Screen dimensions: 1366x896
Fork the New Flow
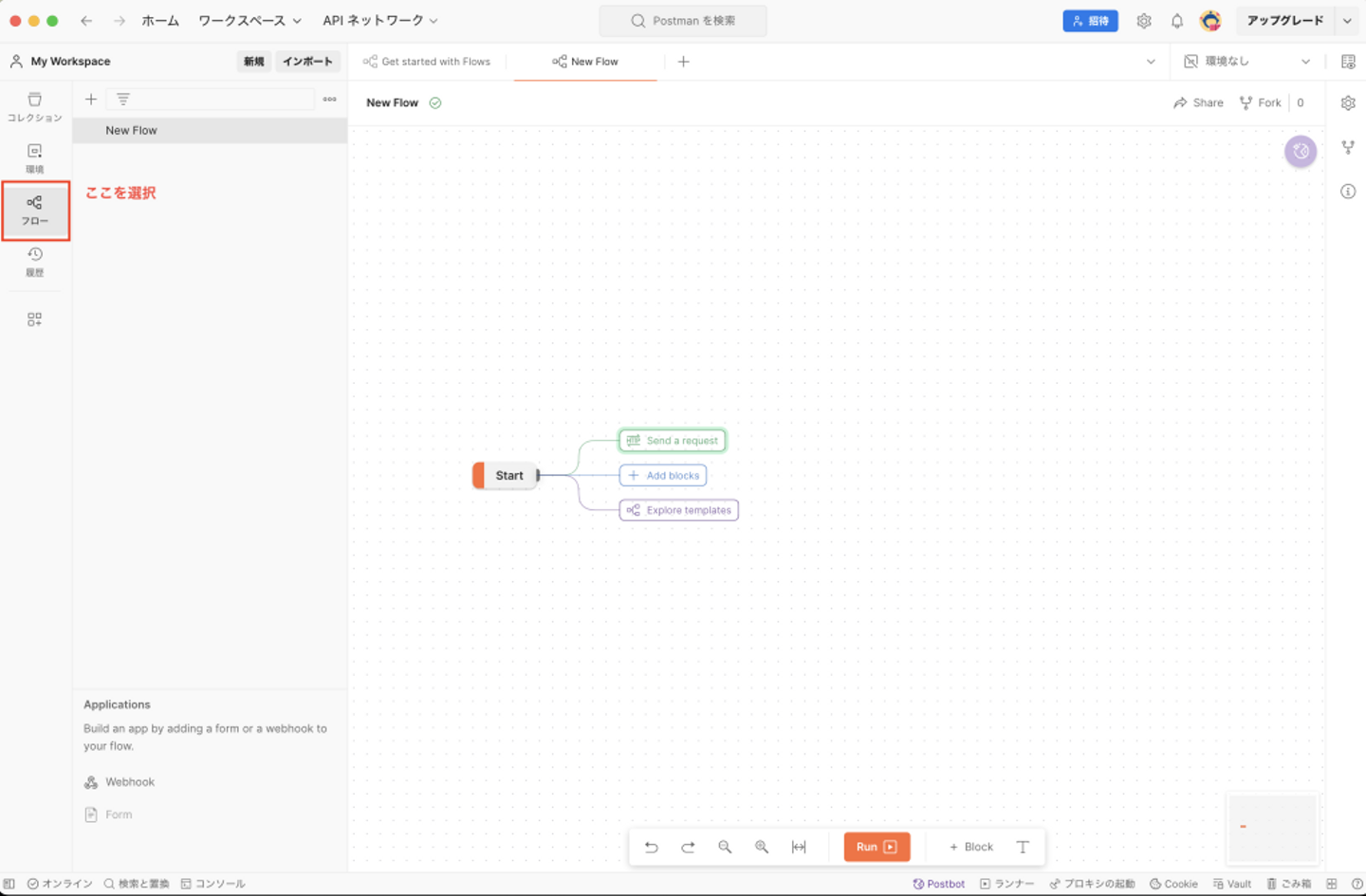[x=1260, y=103]
